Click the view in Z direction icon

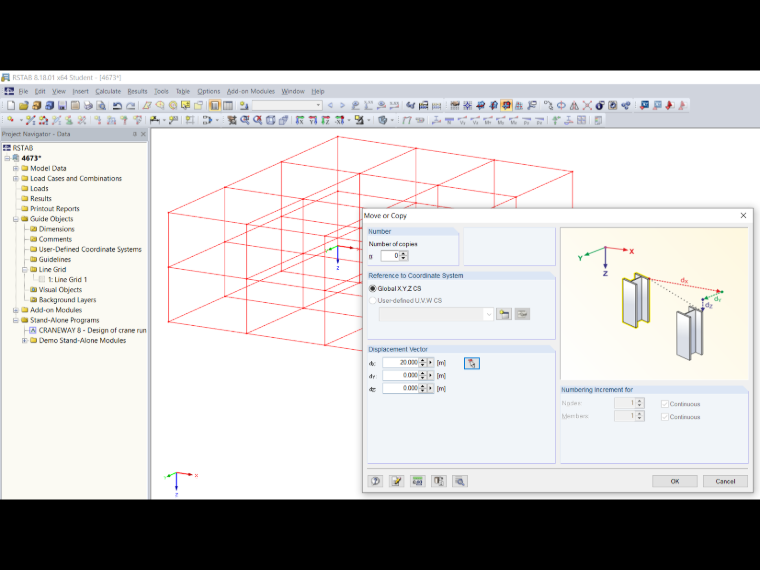tap(326, 120)
